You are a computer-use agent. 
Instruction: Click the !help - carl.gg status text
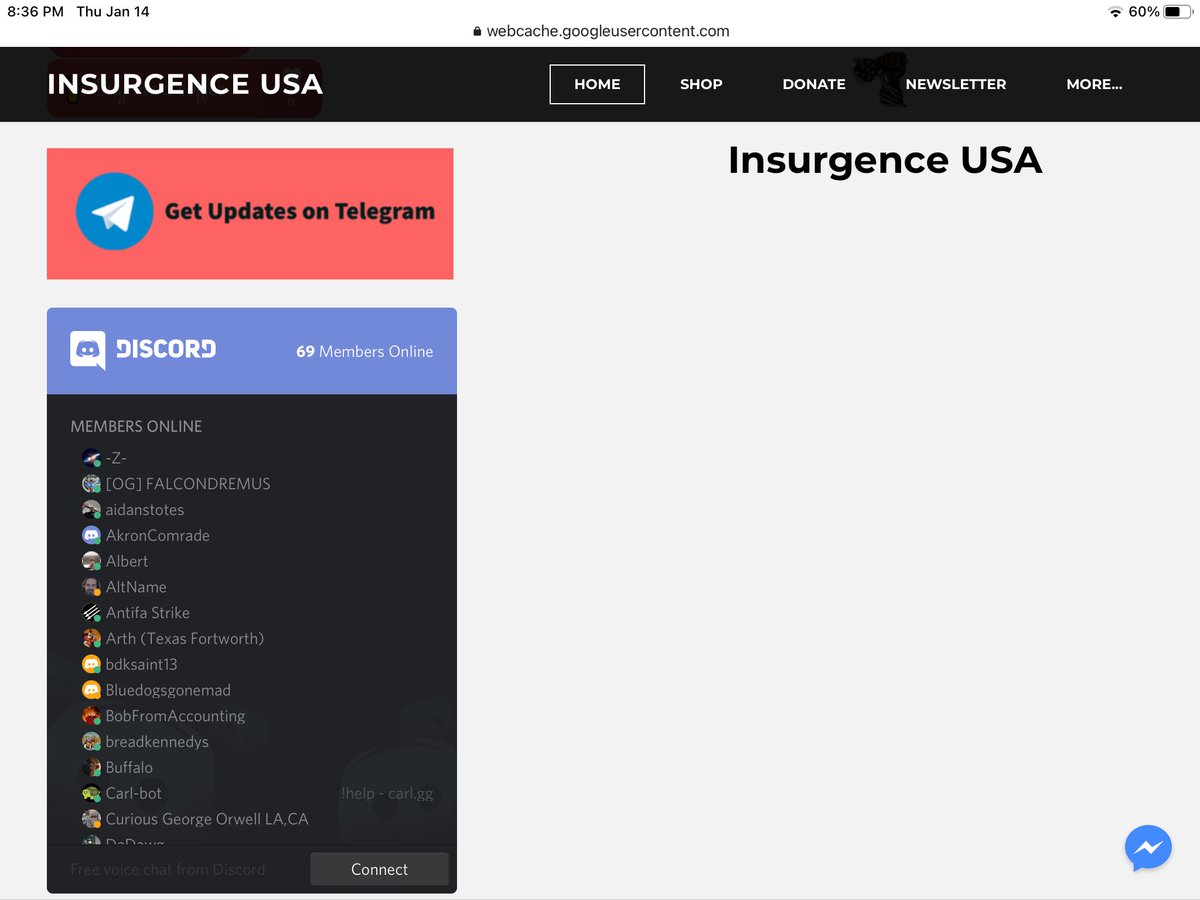point(386,794)
